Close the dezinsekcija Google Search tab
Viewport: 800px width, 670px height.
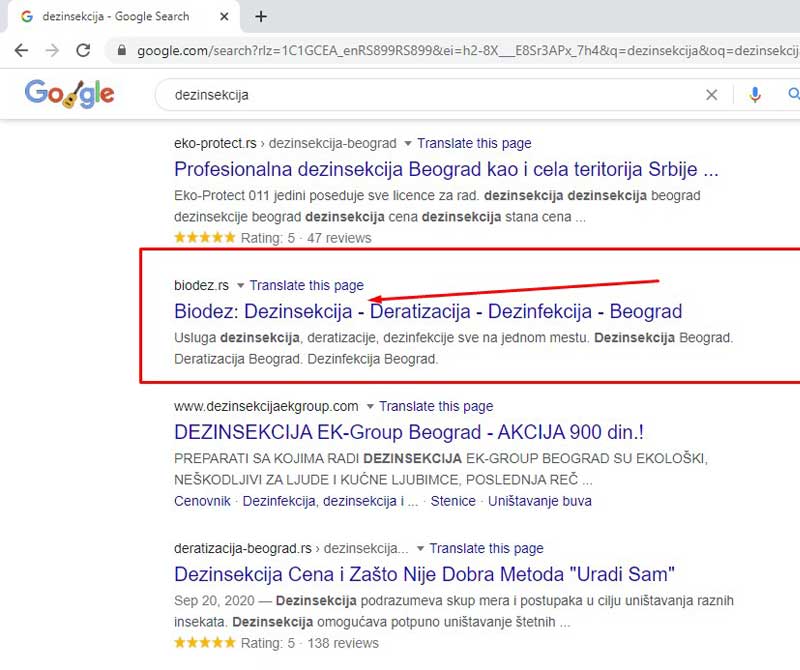[x=224, y=17]
